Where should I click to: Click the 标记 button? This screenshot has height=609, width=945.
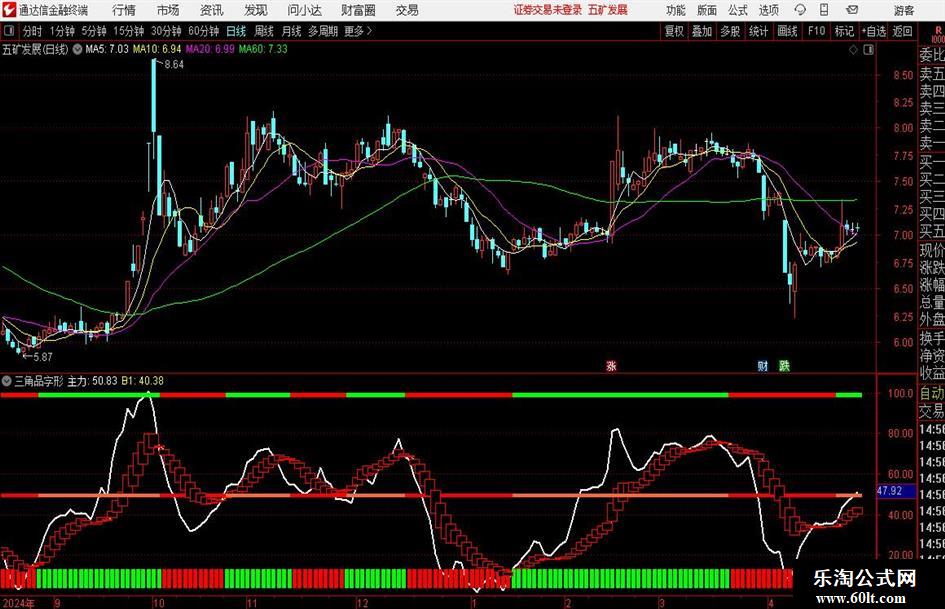844,31
